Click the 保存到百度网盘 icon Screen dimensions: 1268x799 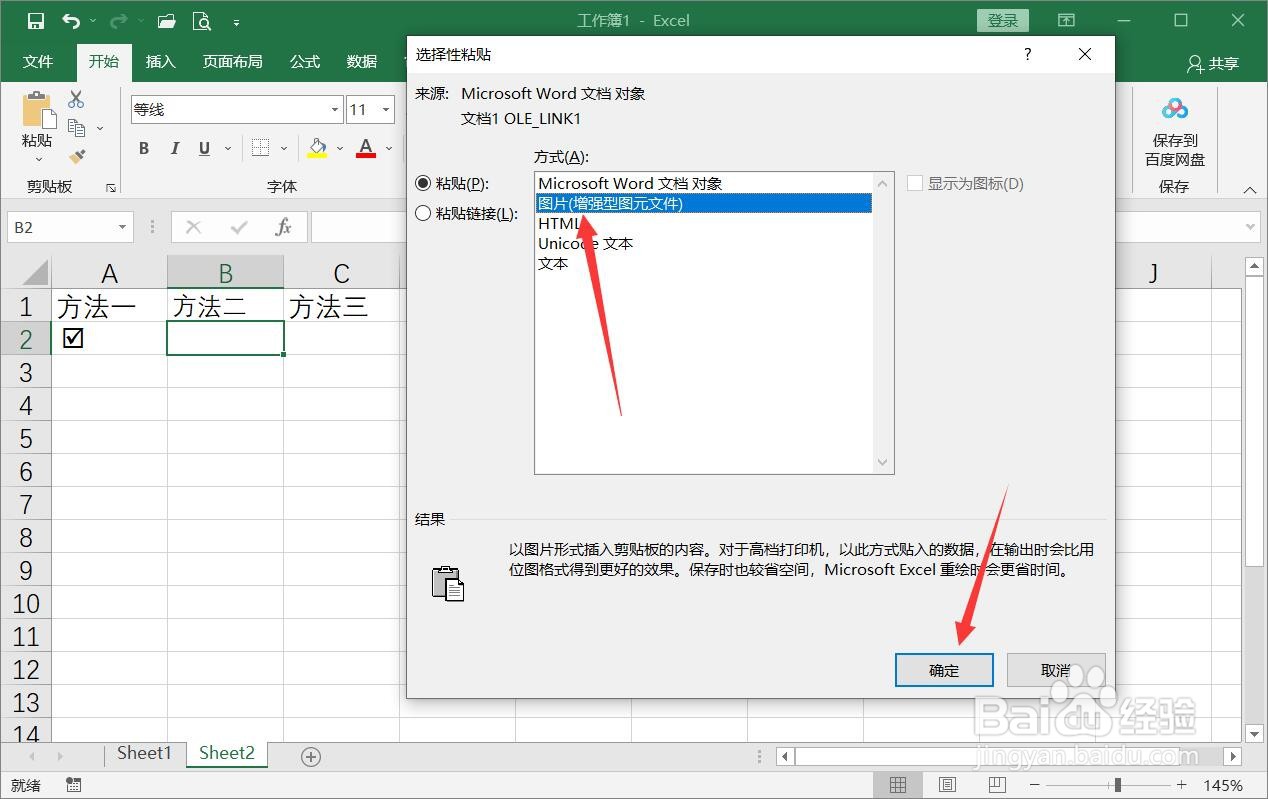point(1175,108)
